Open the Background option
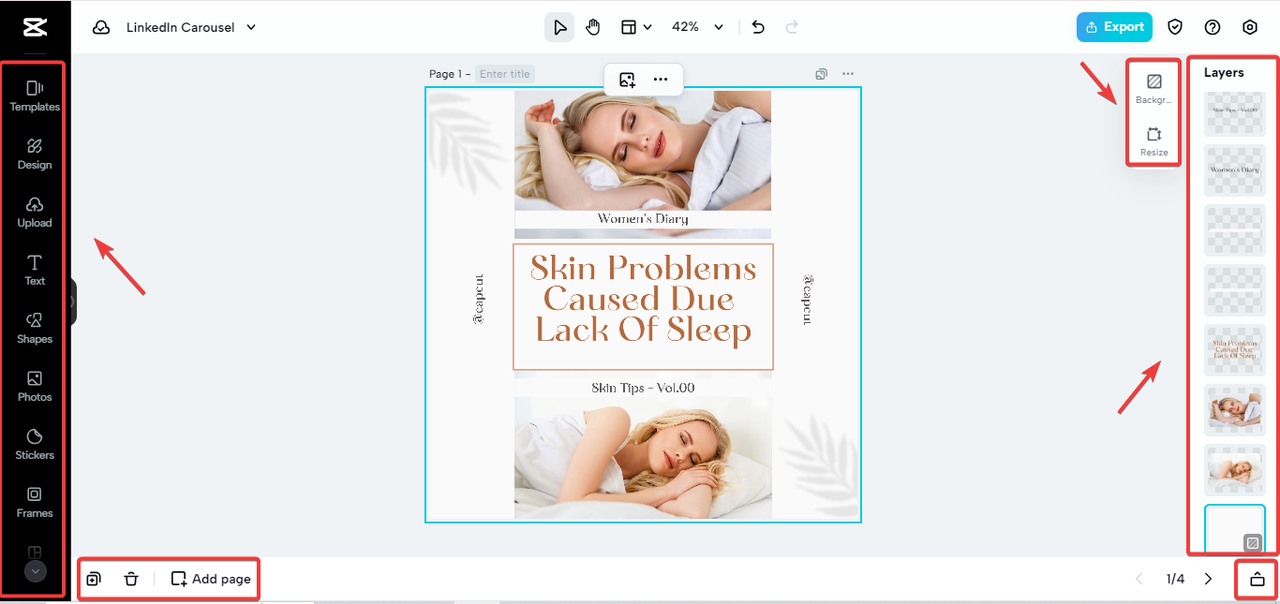The width and height of the screenshot is (1280, 604). 1154,88
